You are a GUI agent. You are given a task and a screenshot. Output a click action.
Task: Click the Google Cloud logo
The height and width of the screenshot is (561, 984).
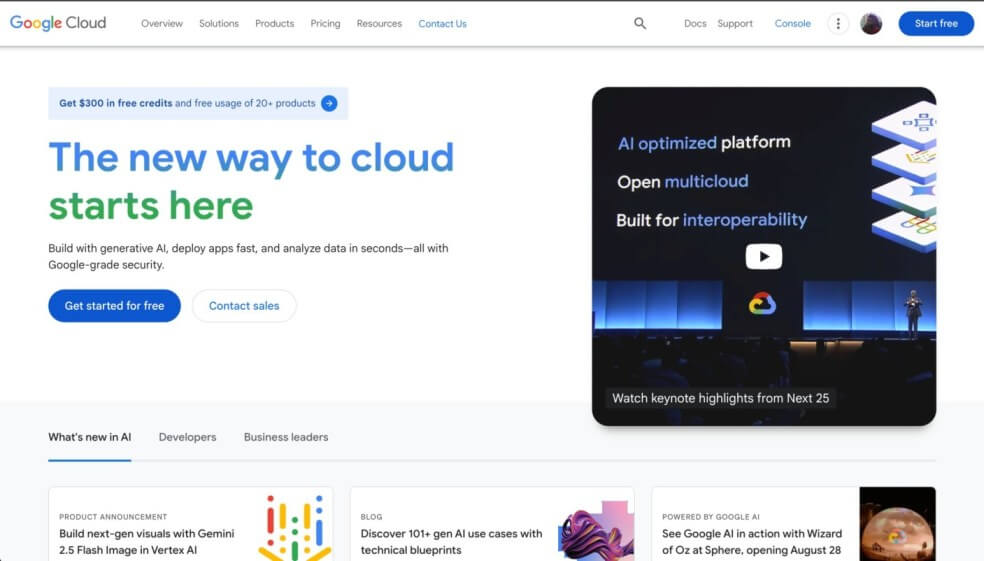point(58,23)
